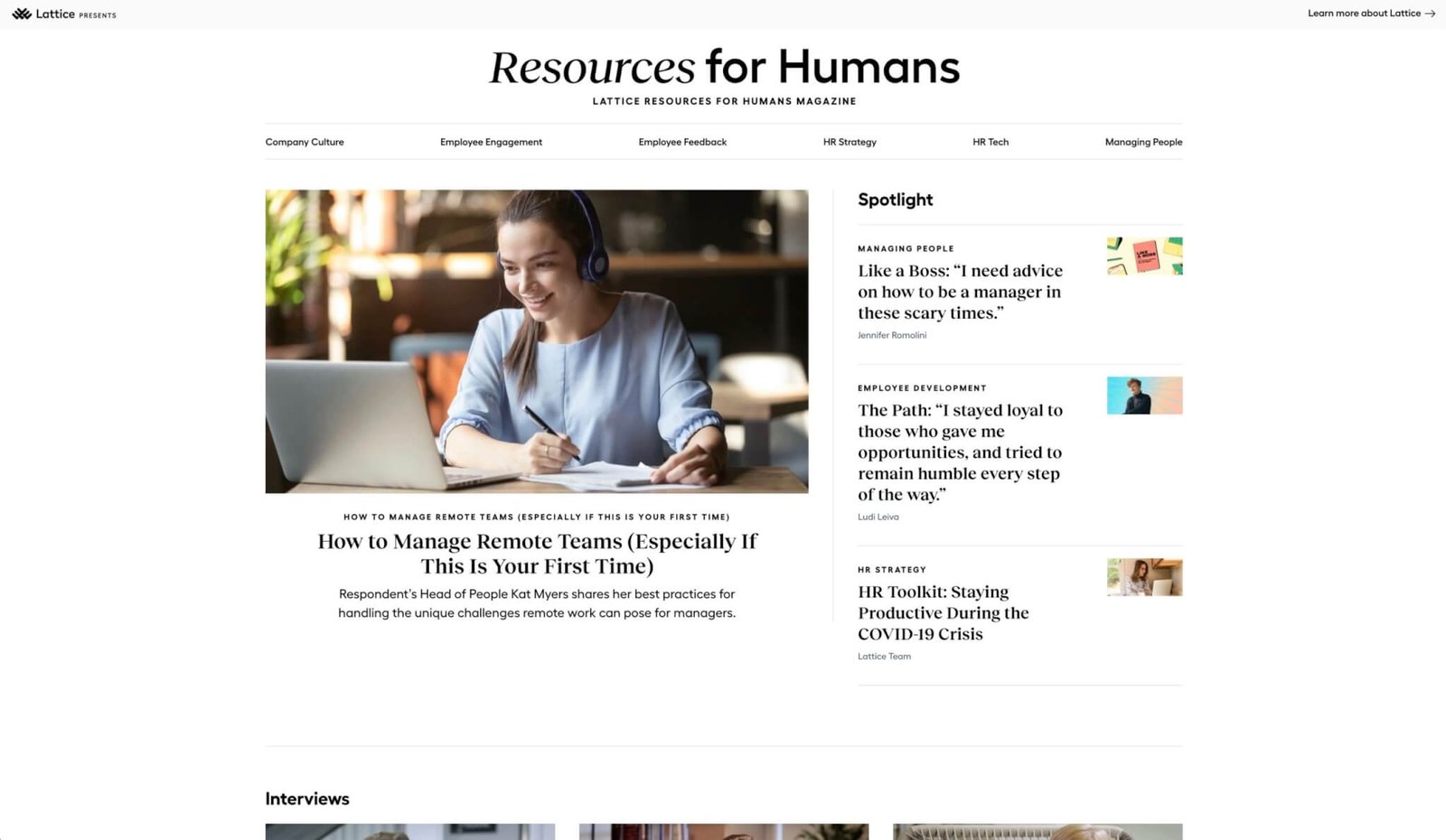Open the Employee Engagement category
This screenshot has height=840, width=1446.
(x=491, y=142)
